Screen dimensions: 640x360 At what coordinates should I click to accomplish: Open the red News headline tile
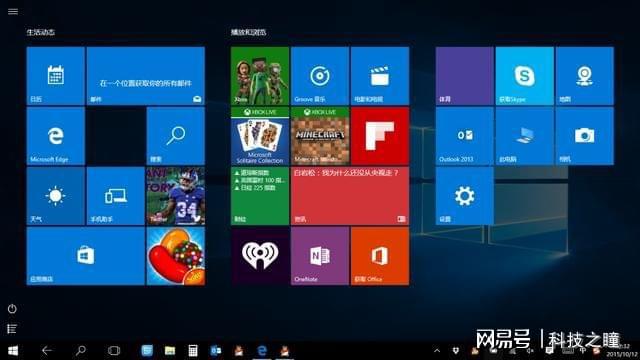coord(350,196)
